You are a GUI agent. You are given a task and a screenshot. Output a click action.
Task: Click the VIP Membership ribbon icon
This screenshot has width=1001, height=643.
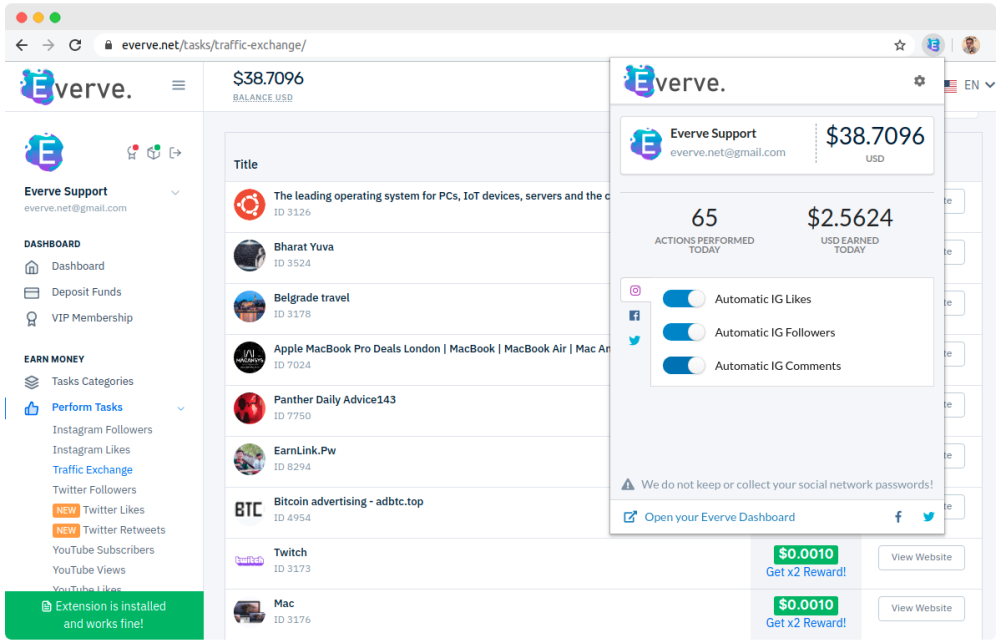point(32,319)
